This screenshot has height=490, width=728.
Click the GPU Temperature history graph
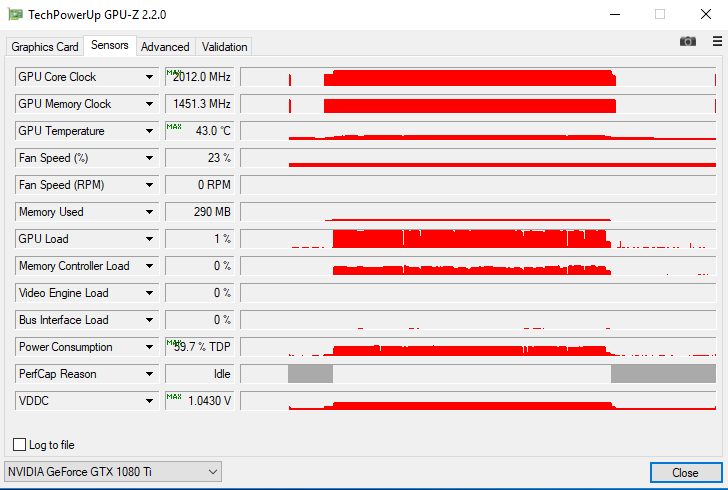pos(478,131)
